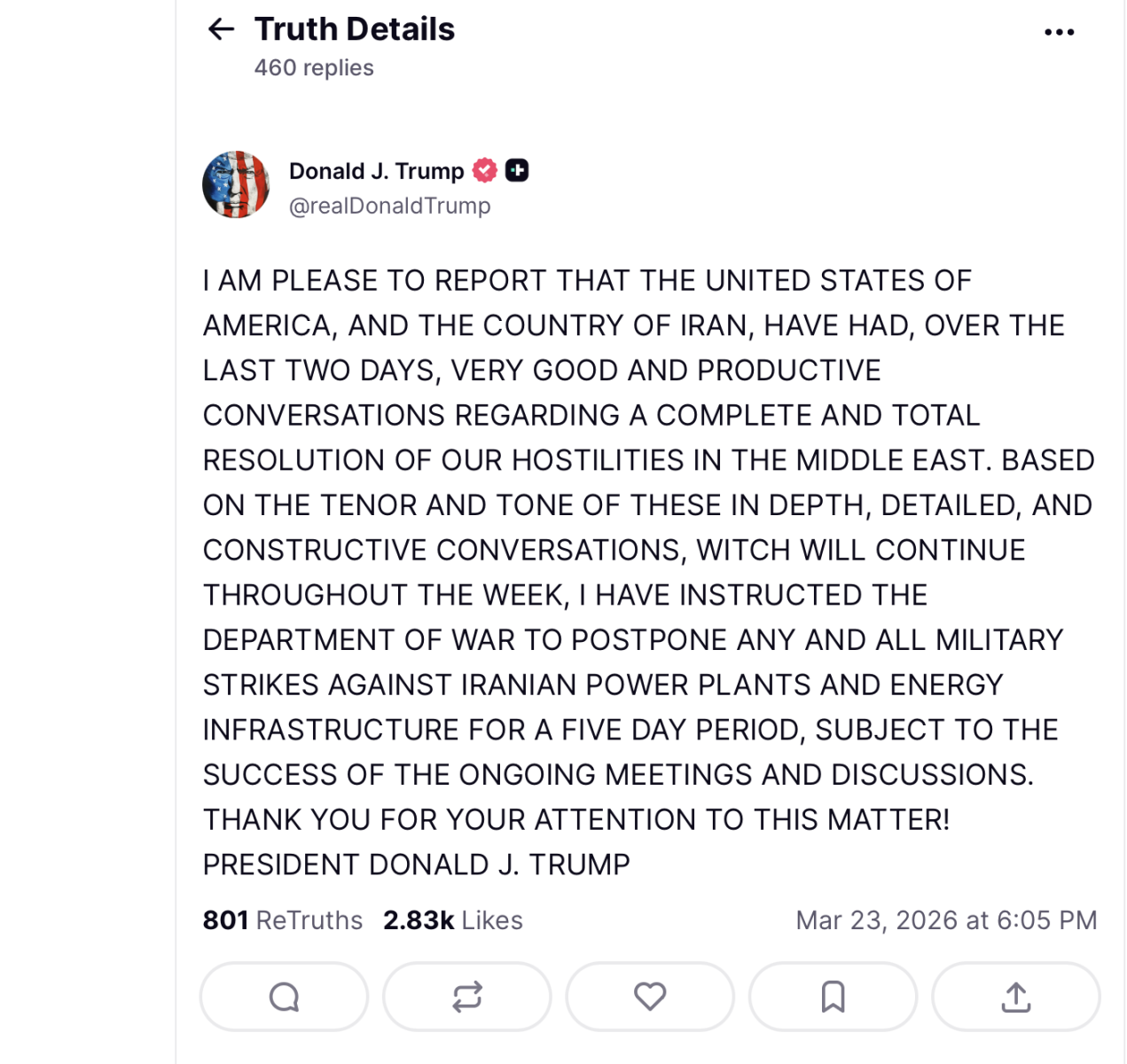The width and height of the screenshot is (1127, 1064).
Task: Click the Truth+ badge beside the checkmark
Action: point(518,169)
